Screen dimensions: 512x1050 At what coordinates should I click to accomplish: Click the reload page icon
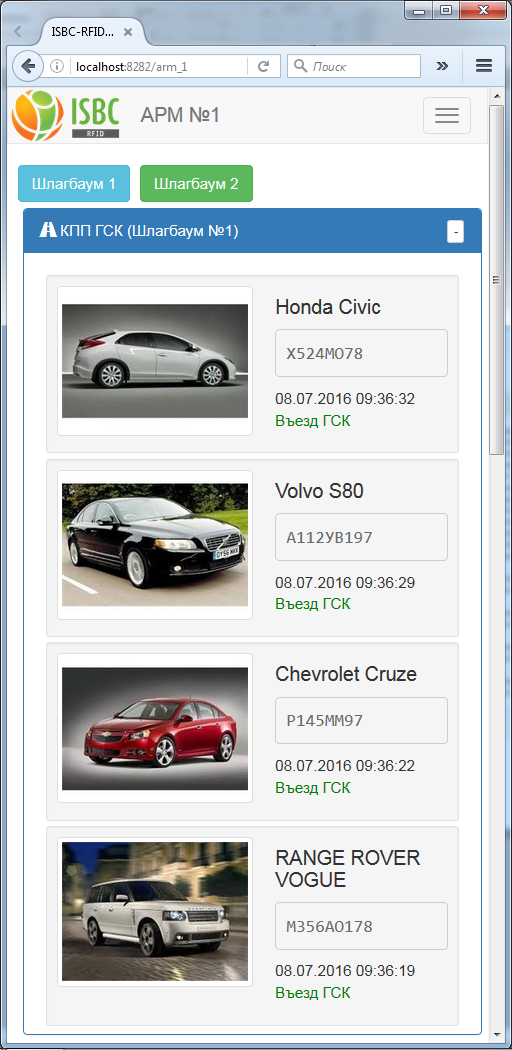(x=264, y=66)
